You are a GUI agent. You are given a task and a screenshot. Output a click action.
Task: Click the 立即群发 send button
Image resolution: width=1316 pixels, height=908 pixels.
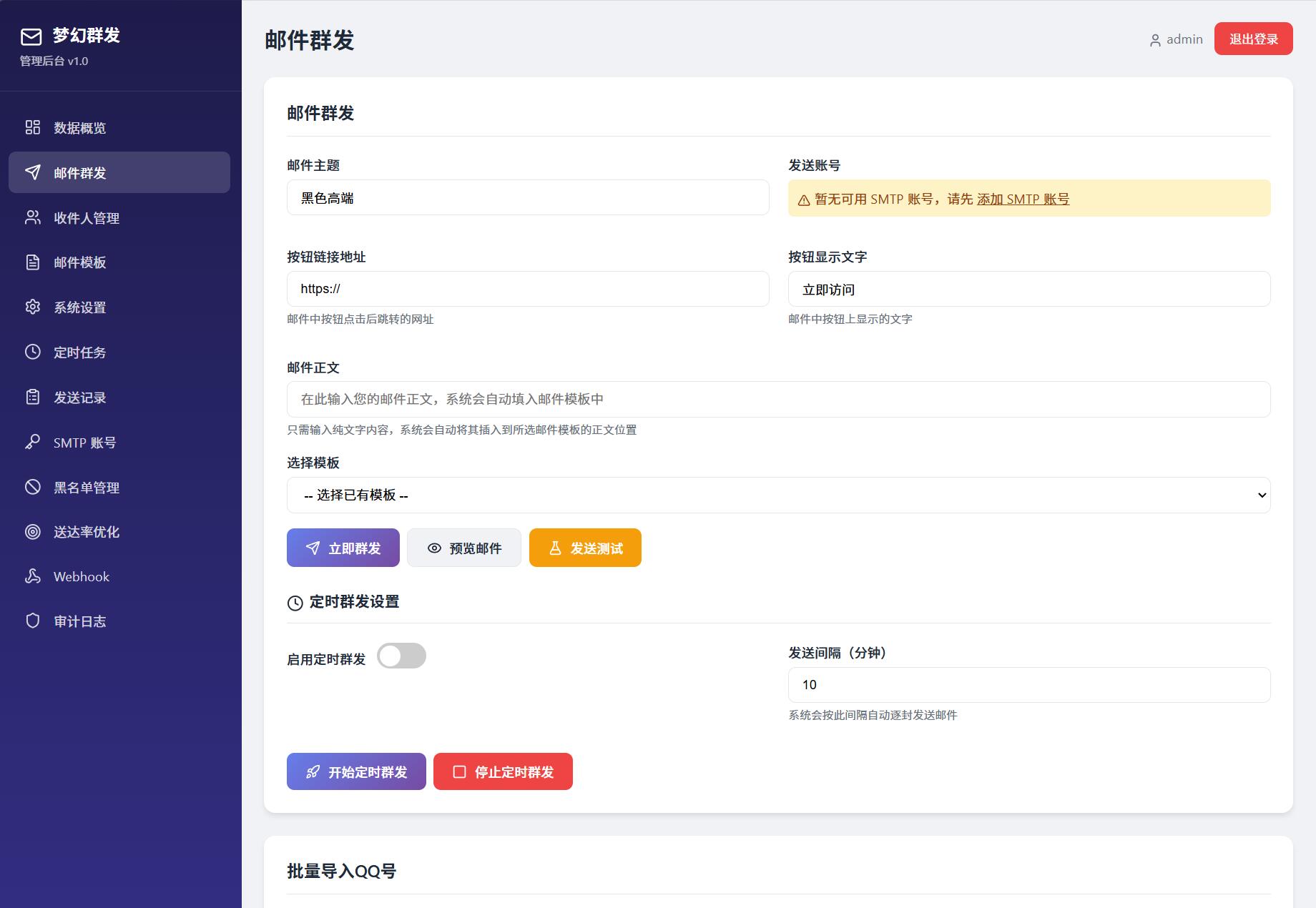(343, 548)
